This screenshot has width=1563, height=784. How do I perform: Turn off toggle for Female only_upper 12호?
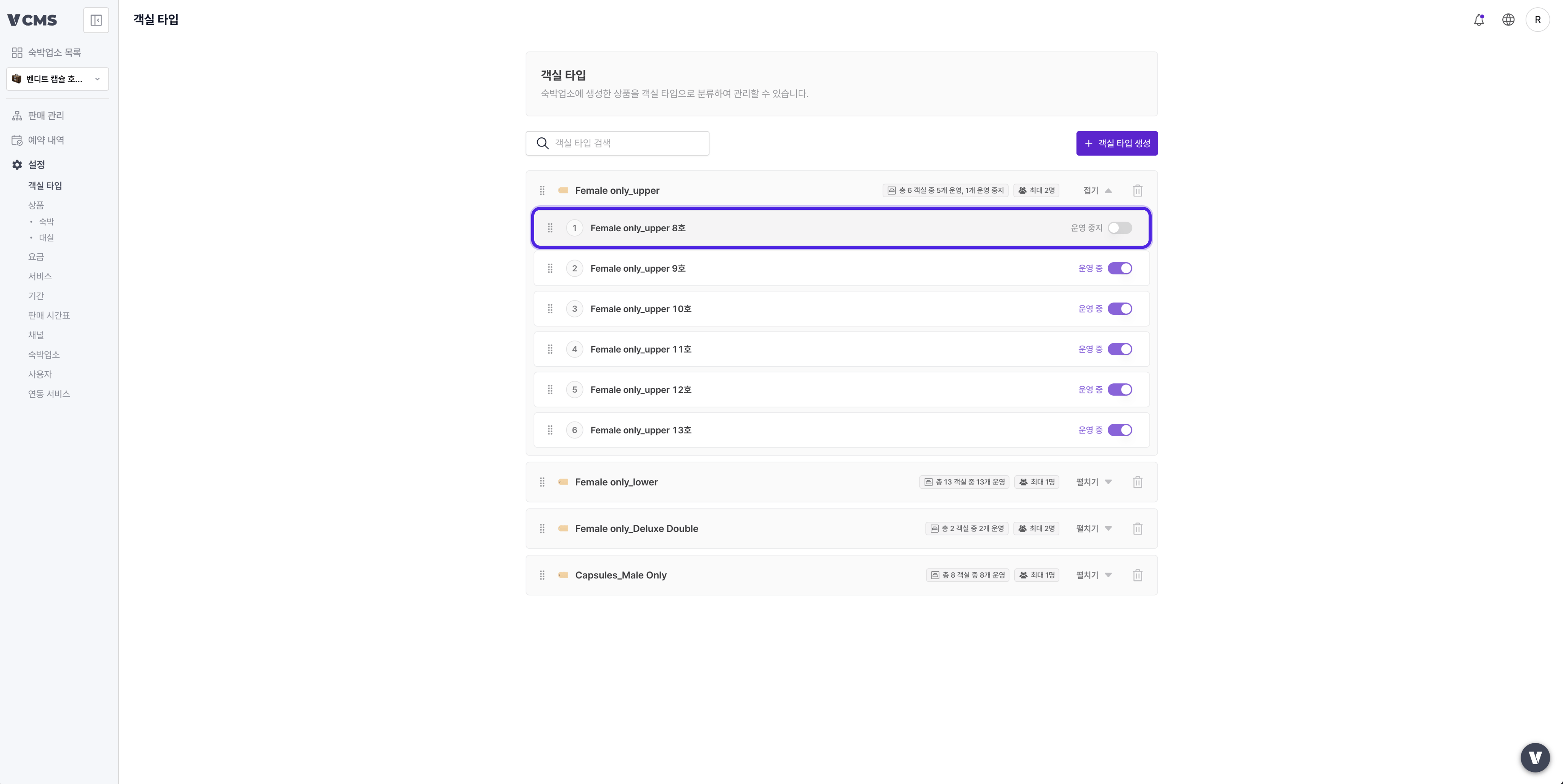(x=1120, y=390)
